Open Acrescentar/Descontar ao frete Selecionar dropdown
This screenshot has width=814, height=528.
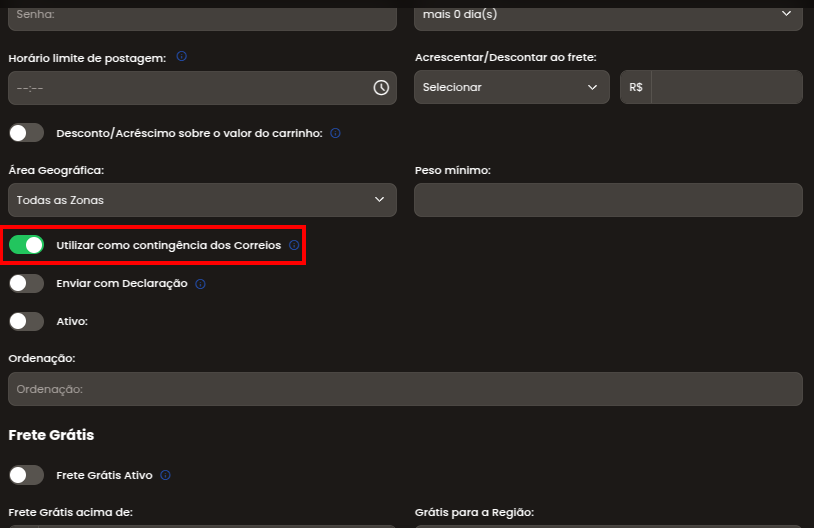511,87
